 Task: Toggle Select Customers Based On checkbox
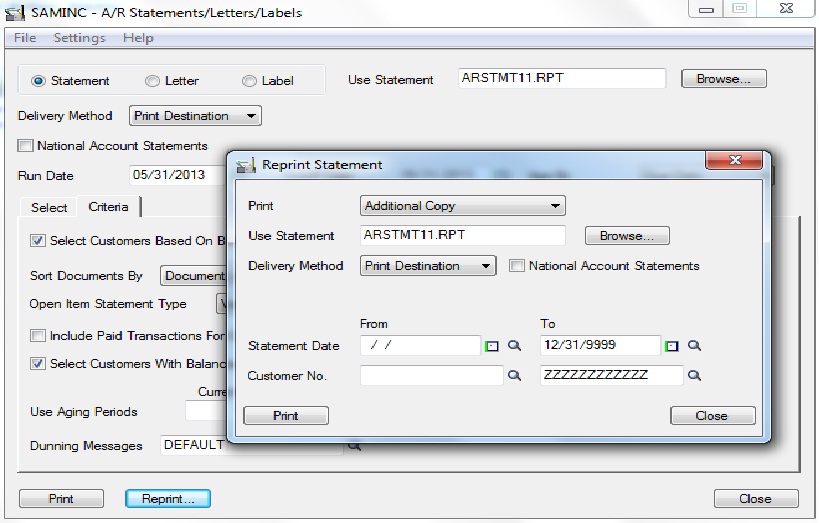(x=38, y=241)
